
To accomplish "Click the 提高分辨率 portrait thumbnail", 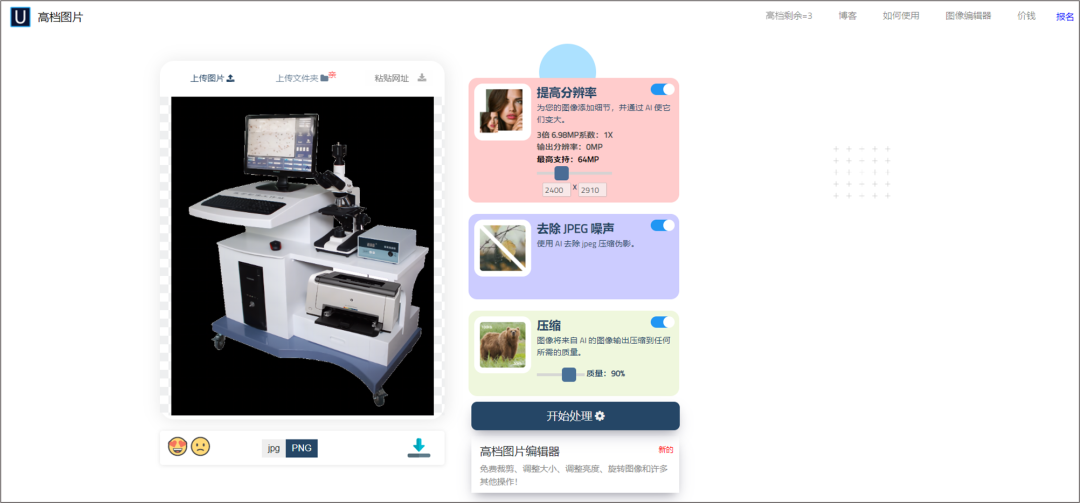I will coord(502,112).
